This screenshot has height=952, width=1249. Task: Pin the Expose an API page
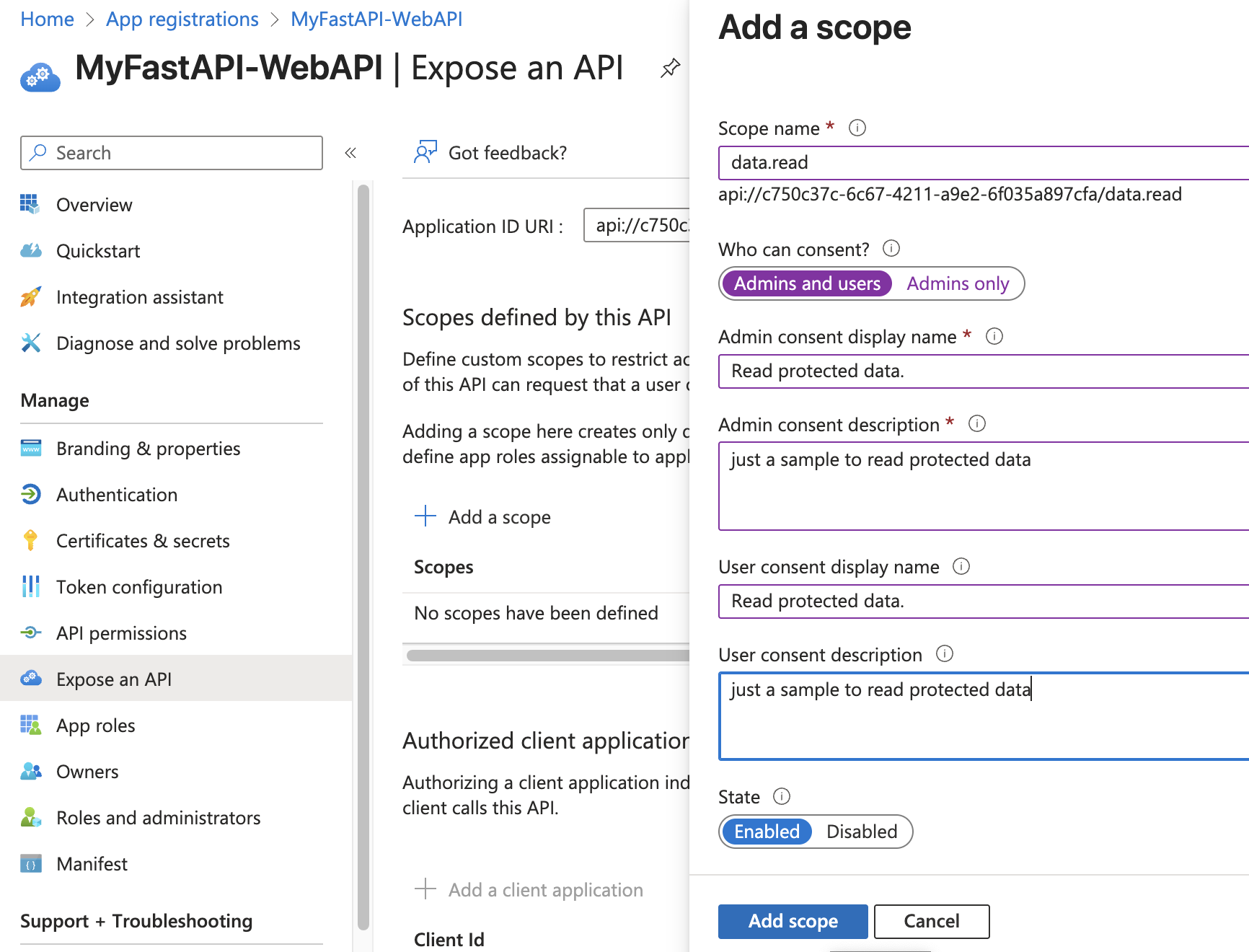(670, 69)
